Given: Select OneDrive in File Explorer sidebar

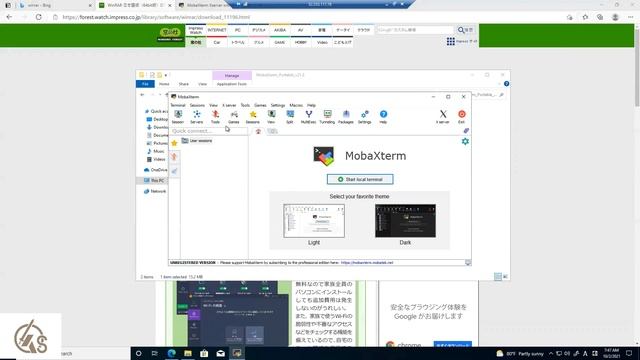Looking at the screenshot, I should 156,170.
